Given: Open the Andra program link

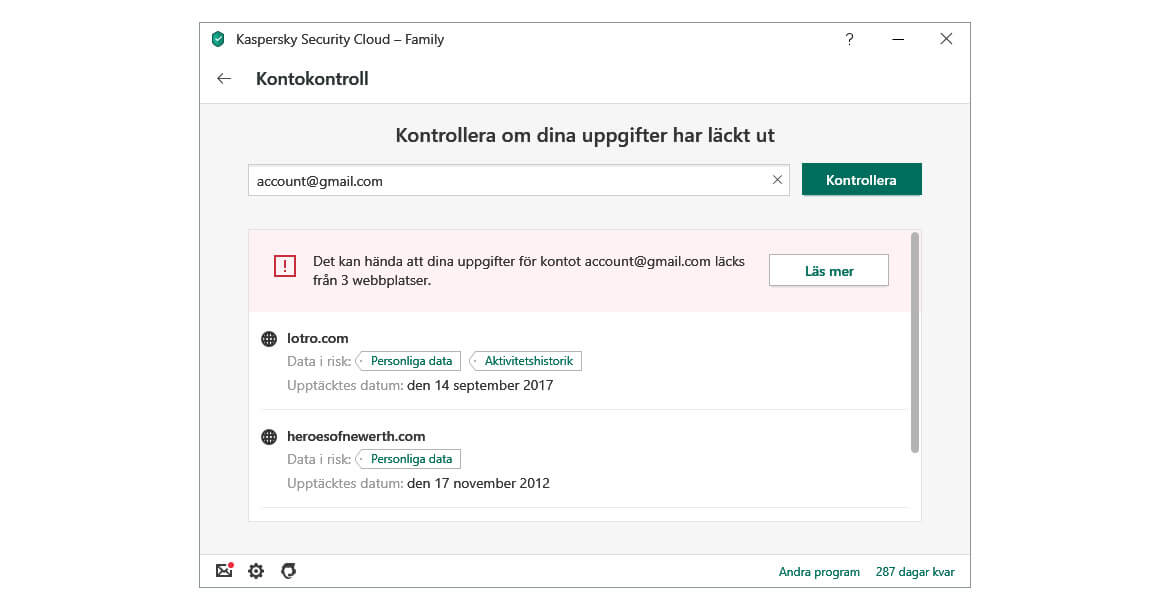Looking at the screenshot, I should tap(819, 572).
